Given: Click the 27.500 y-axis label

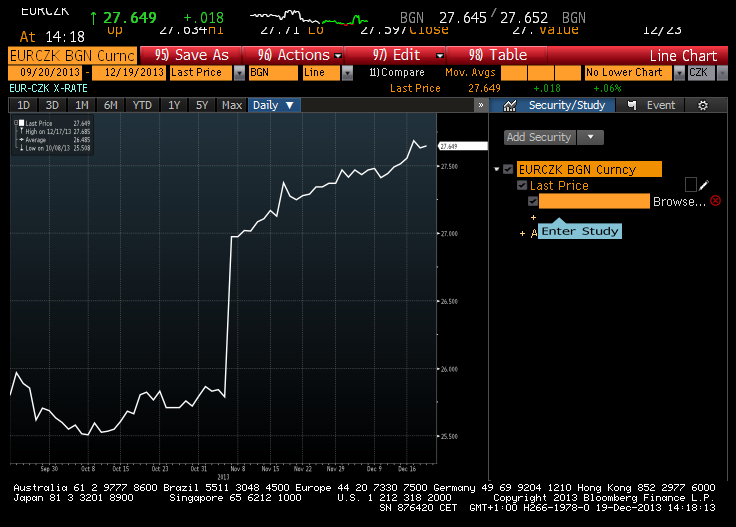Looking at the screenshot, I should coord(449,167).
